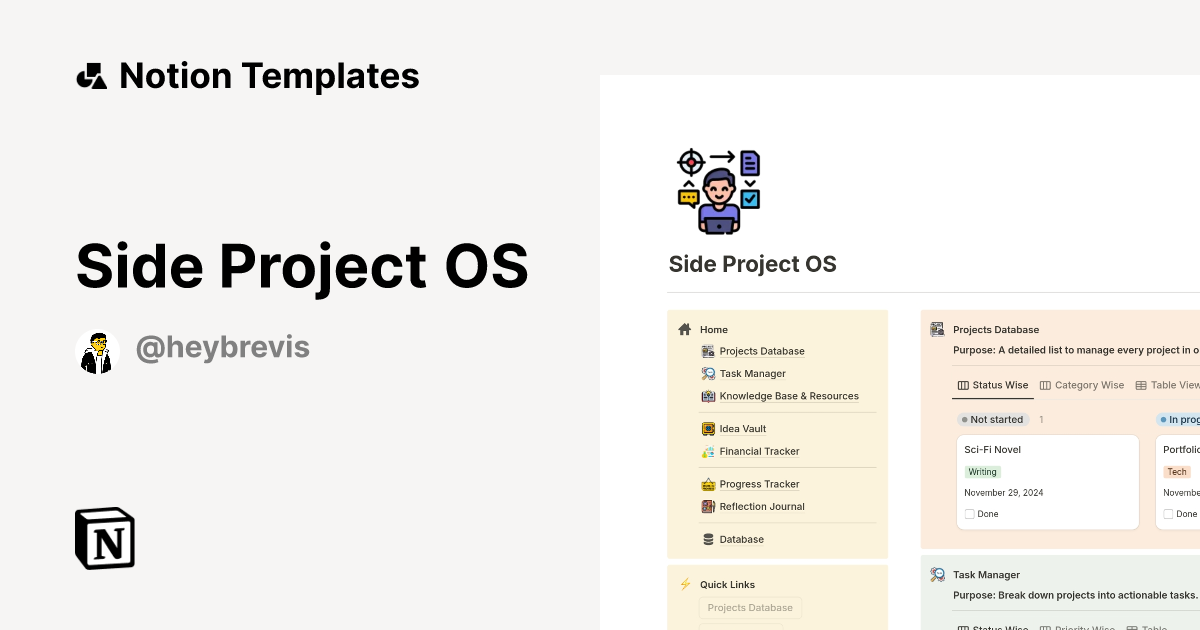
Task: Collapse the In progress group
Action: (x=1183, y=419)
